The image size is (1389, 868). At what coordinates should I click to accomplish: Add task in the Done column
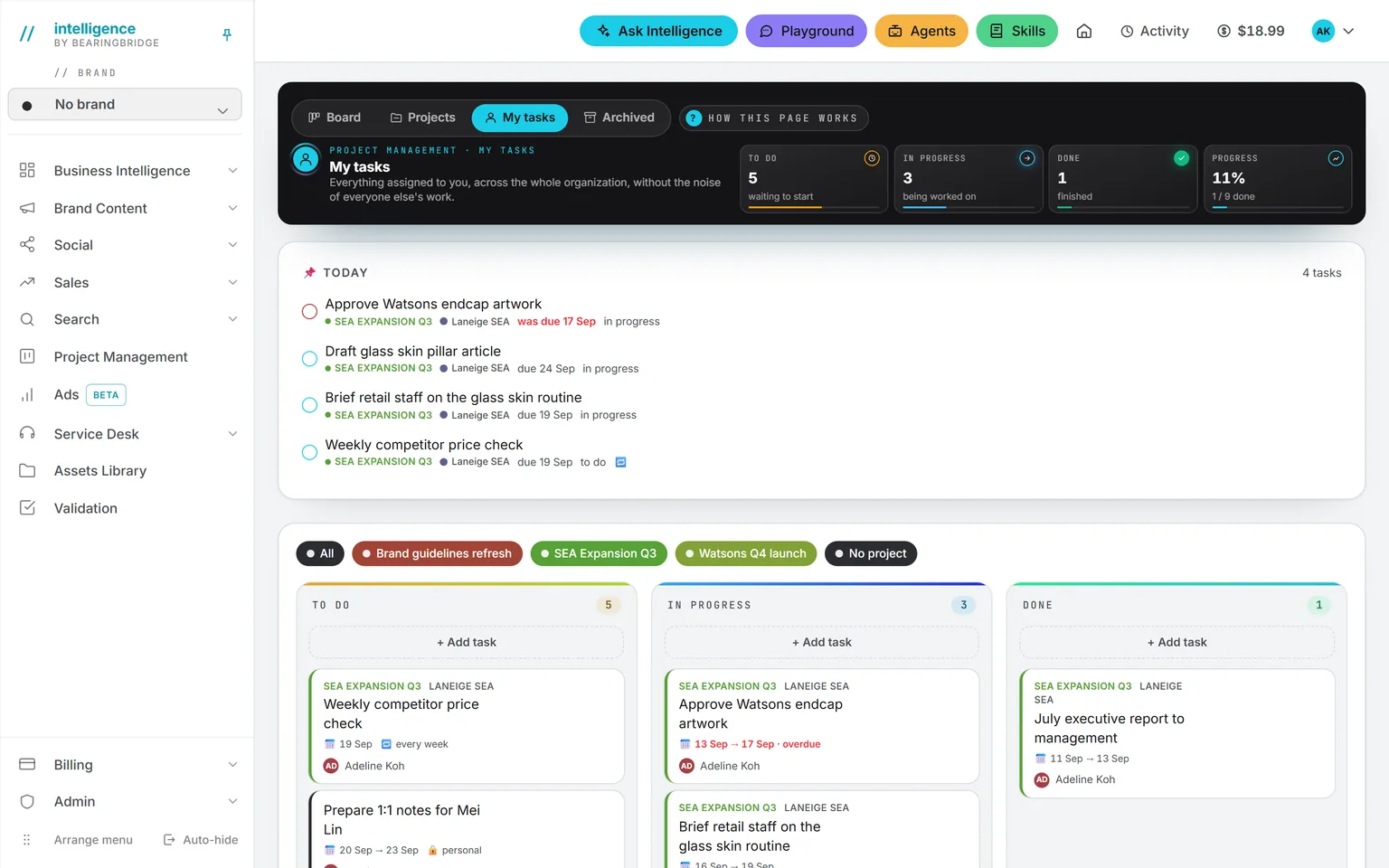[x=1177, y=642]
